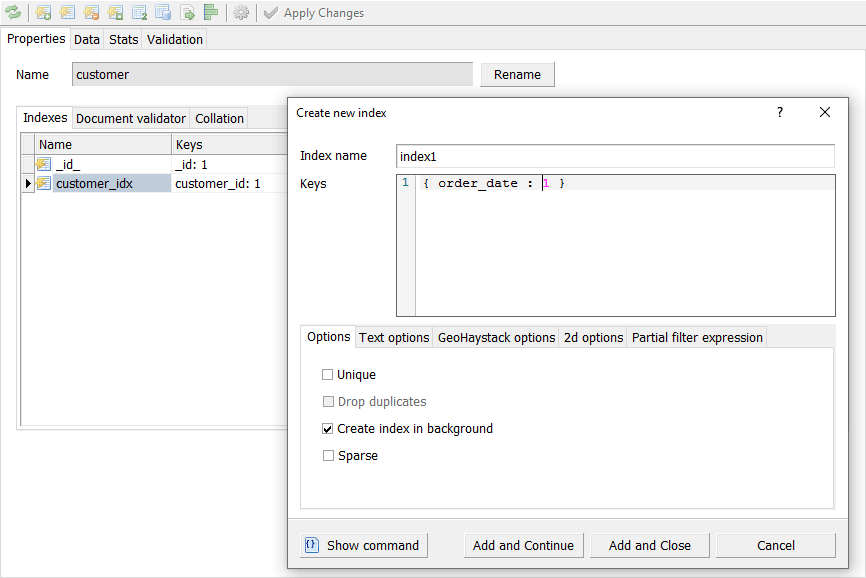
Task: Toggle the Sparse checkbox
Action: coord(328,456)
